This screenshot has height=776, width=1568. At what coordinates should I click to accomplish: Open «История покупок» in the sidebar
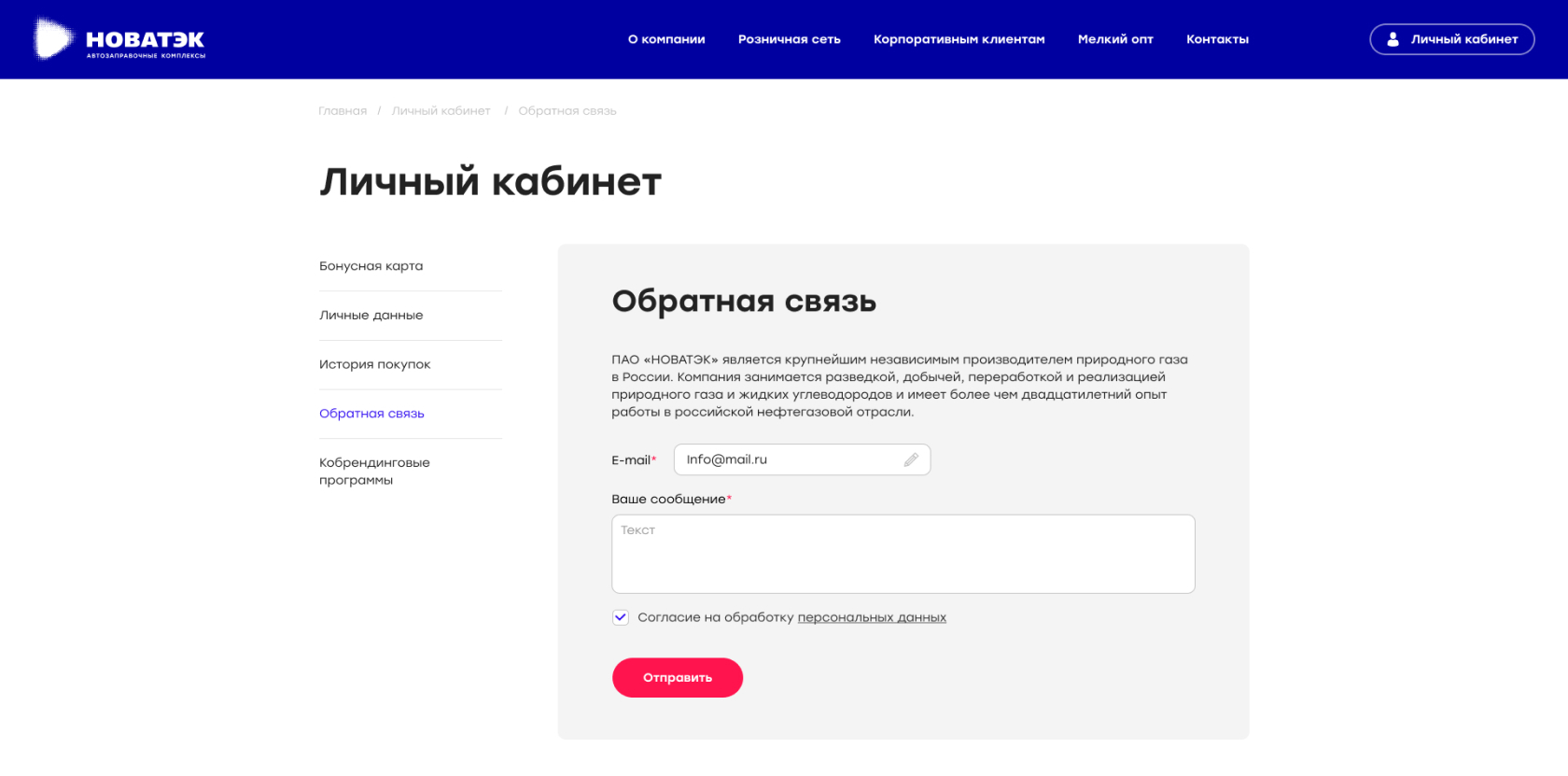[375, 364]
